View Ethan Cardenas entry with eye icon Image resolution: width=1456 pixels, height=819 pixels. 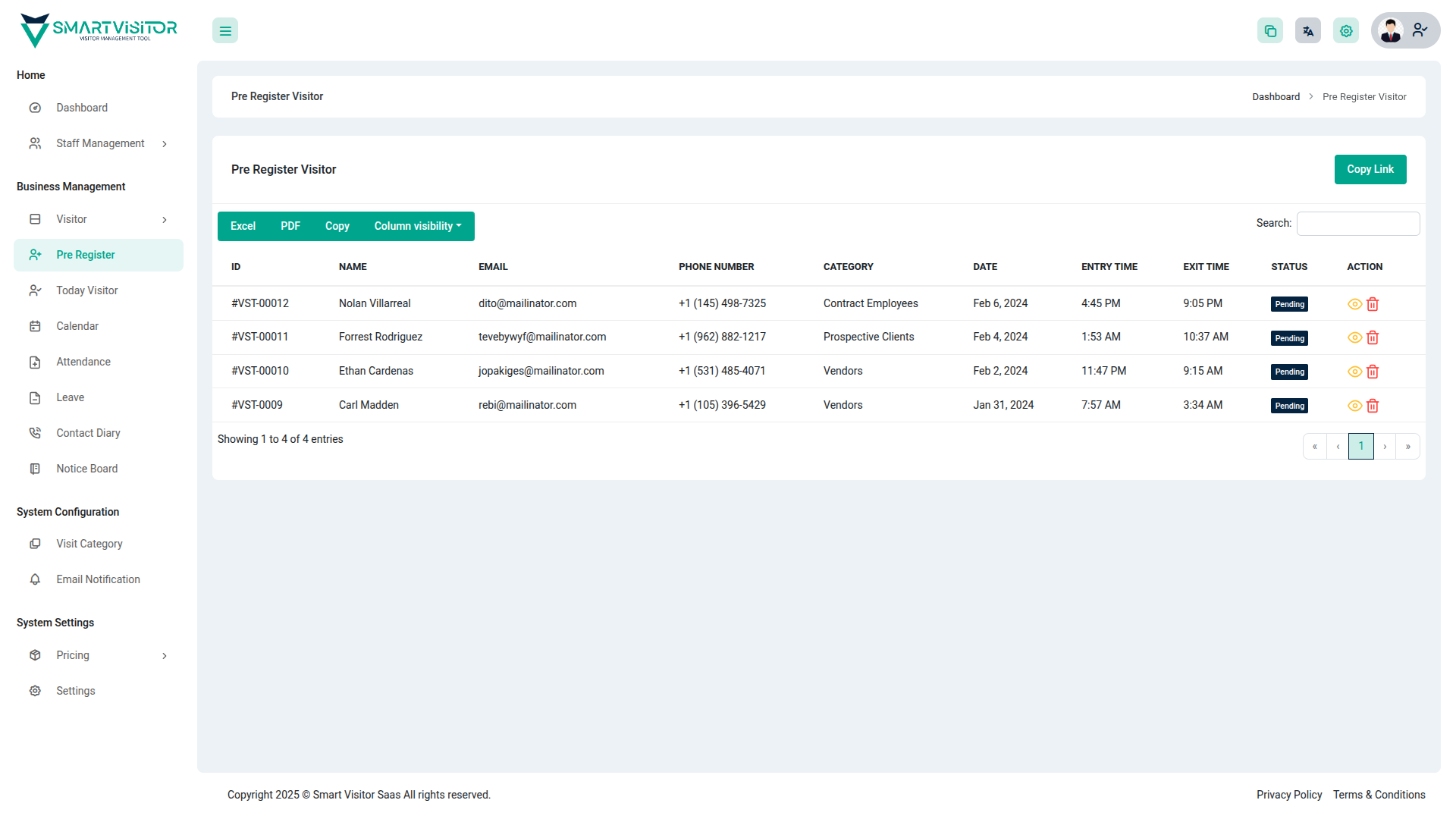1354,372
